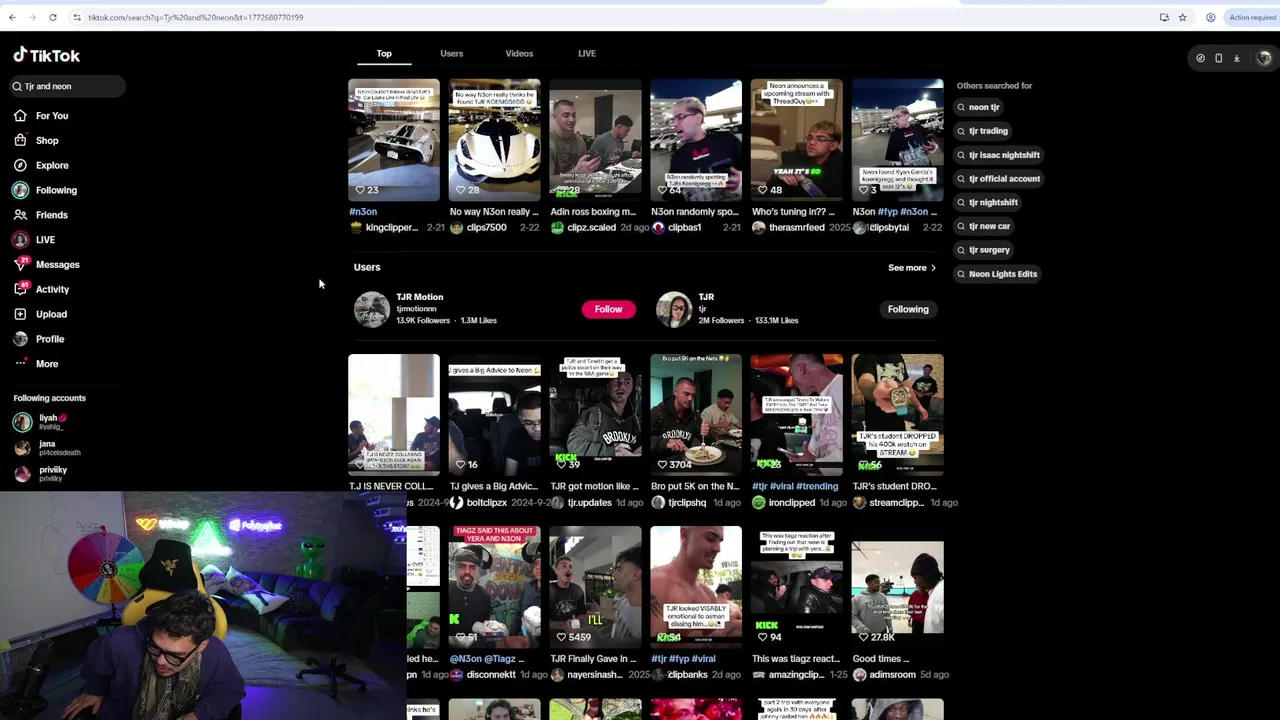Click the Action required chip
The width and height of the screenshot is (1280, 720).
point(1251,17)
